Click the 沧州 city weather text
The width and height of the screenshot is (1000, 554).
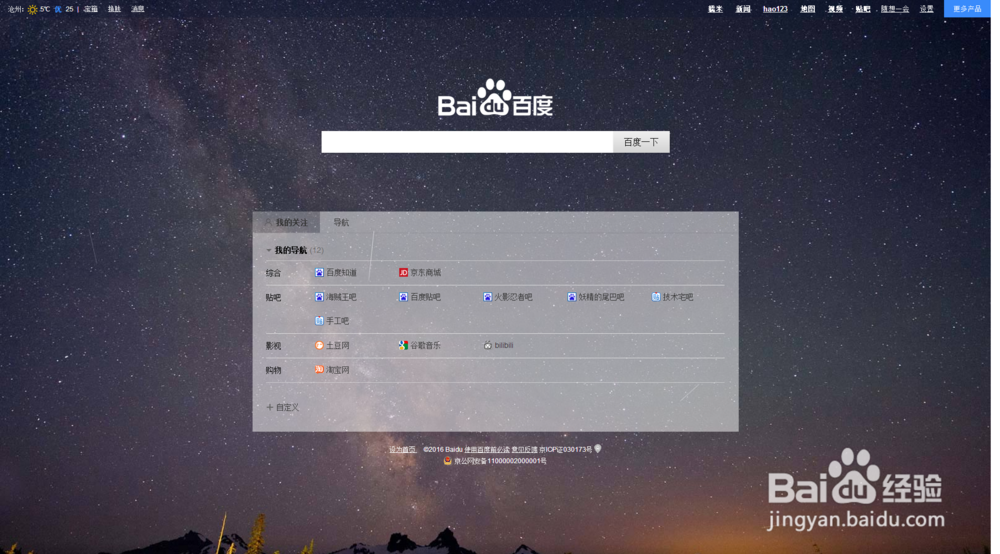pyautogui.click(x=15, y=9)
